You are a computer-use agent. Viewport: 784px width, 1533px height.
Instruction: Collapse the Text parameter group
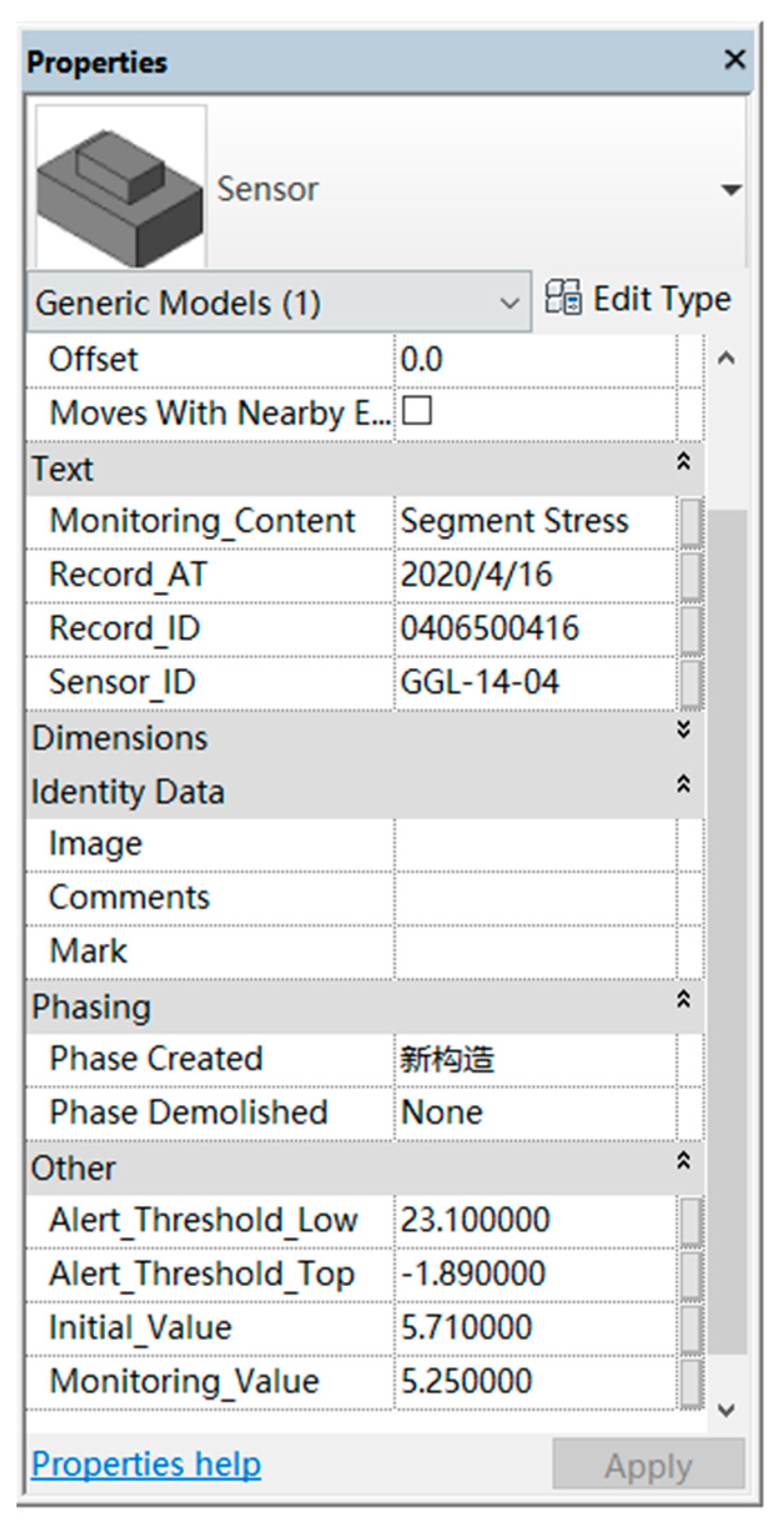684,462
